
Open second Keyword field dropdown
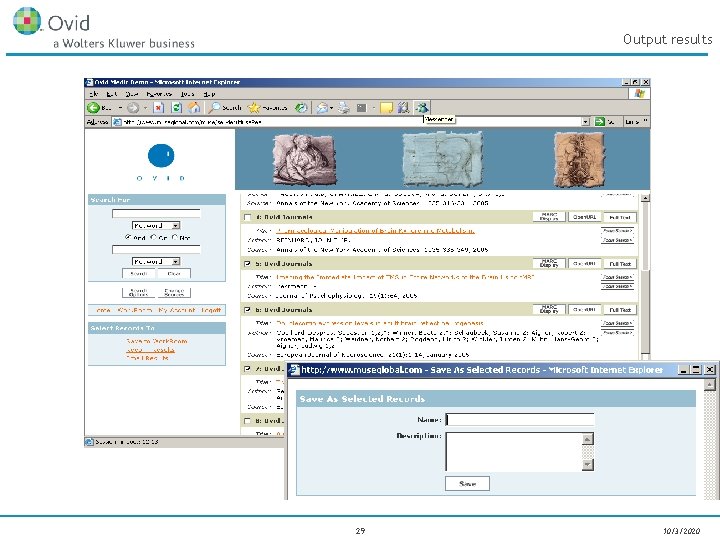[175, 261]
